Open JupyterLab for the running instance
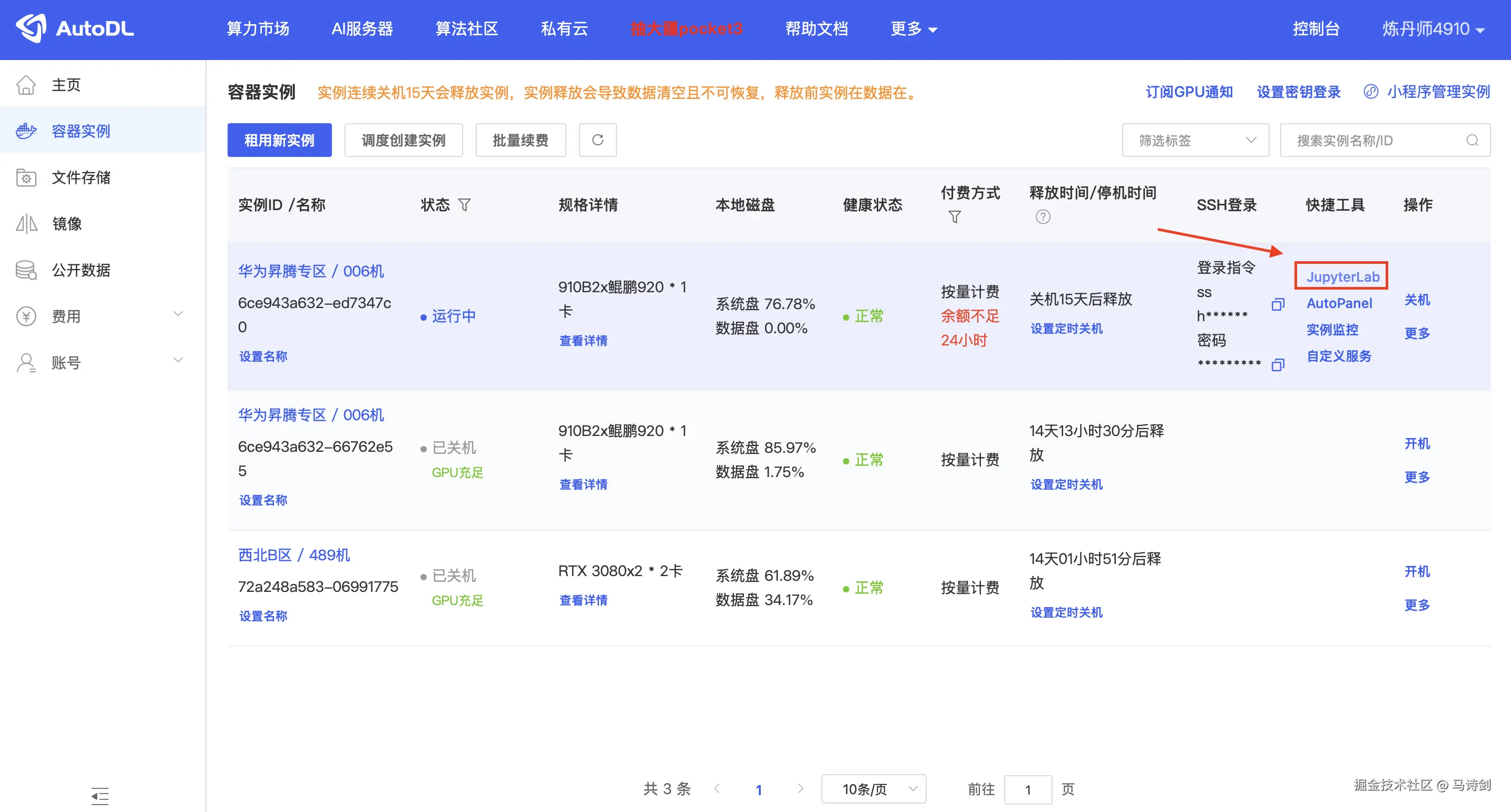Viewport: 1511px width, 812px height. [1341, 276]
